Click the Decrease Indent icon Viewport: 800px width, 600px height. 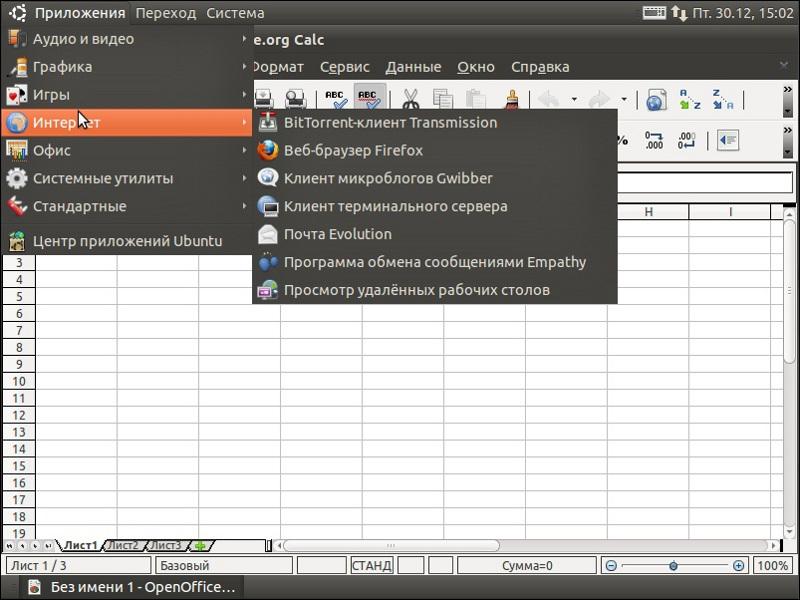(x=728, y=140)
